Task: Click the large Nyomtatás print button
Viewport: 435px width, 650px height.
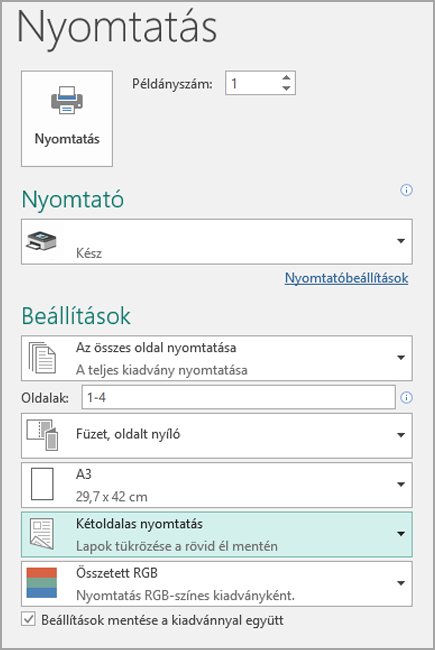Action: pos(67,119)
